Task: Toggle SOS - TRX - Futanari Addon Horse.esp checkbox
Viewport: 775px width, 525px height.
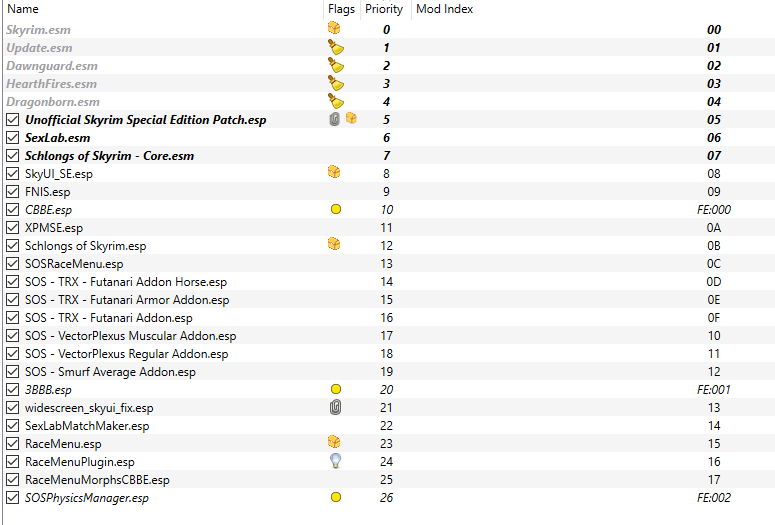Action: click(x=13, y=282)
